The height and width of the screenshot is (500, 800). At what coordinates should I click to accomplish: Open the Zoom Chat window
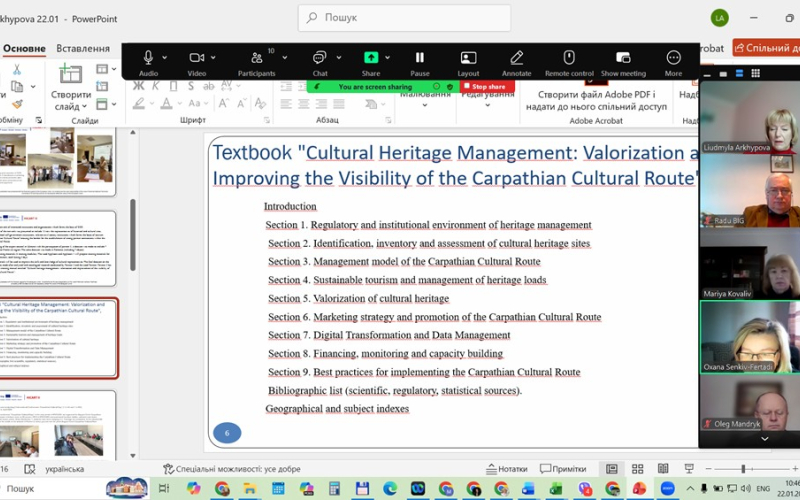tap(319, 58)
